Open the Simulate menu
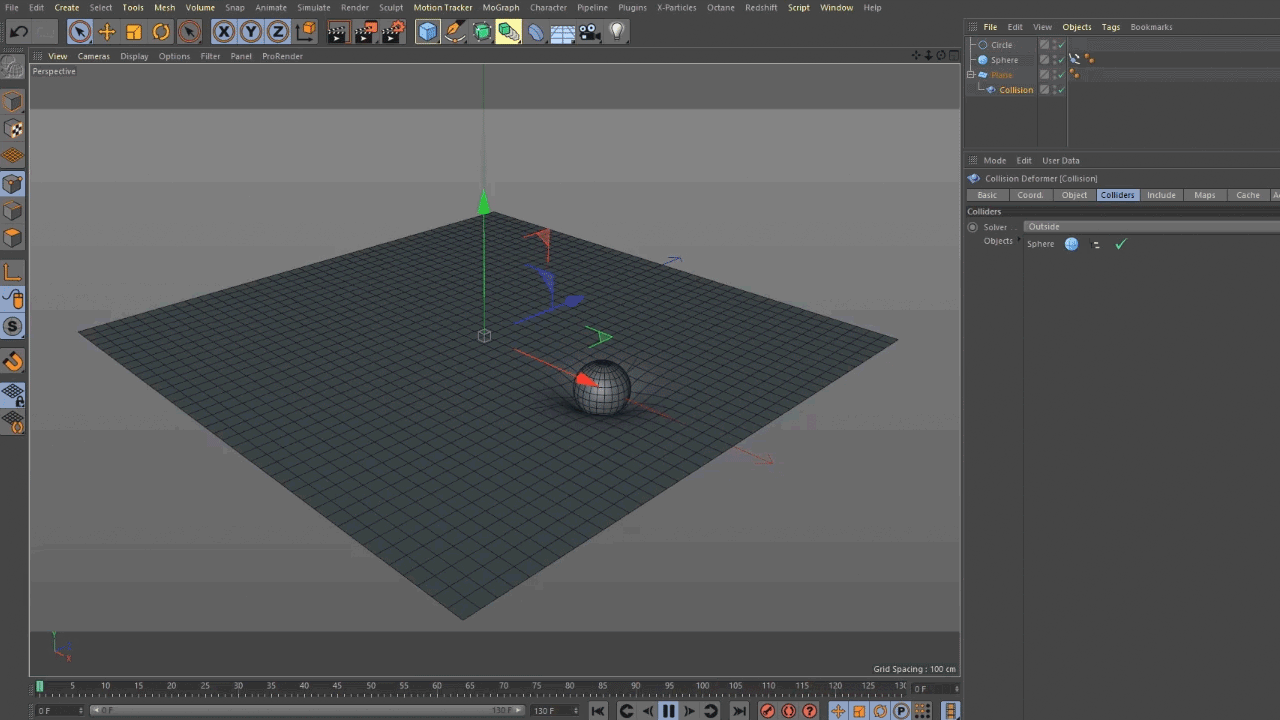This screenshot has height=720, width=1280. [313, 7]
